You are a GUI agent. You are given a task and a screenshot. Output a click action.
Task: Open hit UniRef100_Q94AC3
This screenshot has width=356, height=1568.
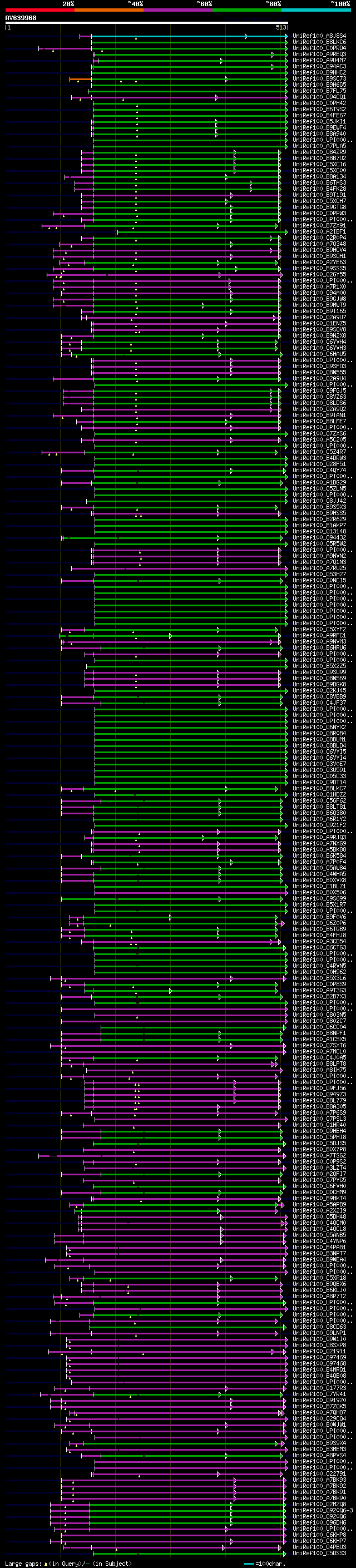[x=319, y=66]
